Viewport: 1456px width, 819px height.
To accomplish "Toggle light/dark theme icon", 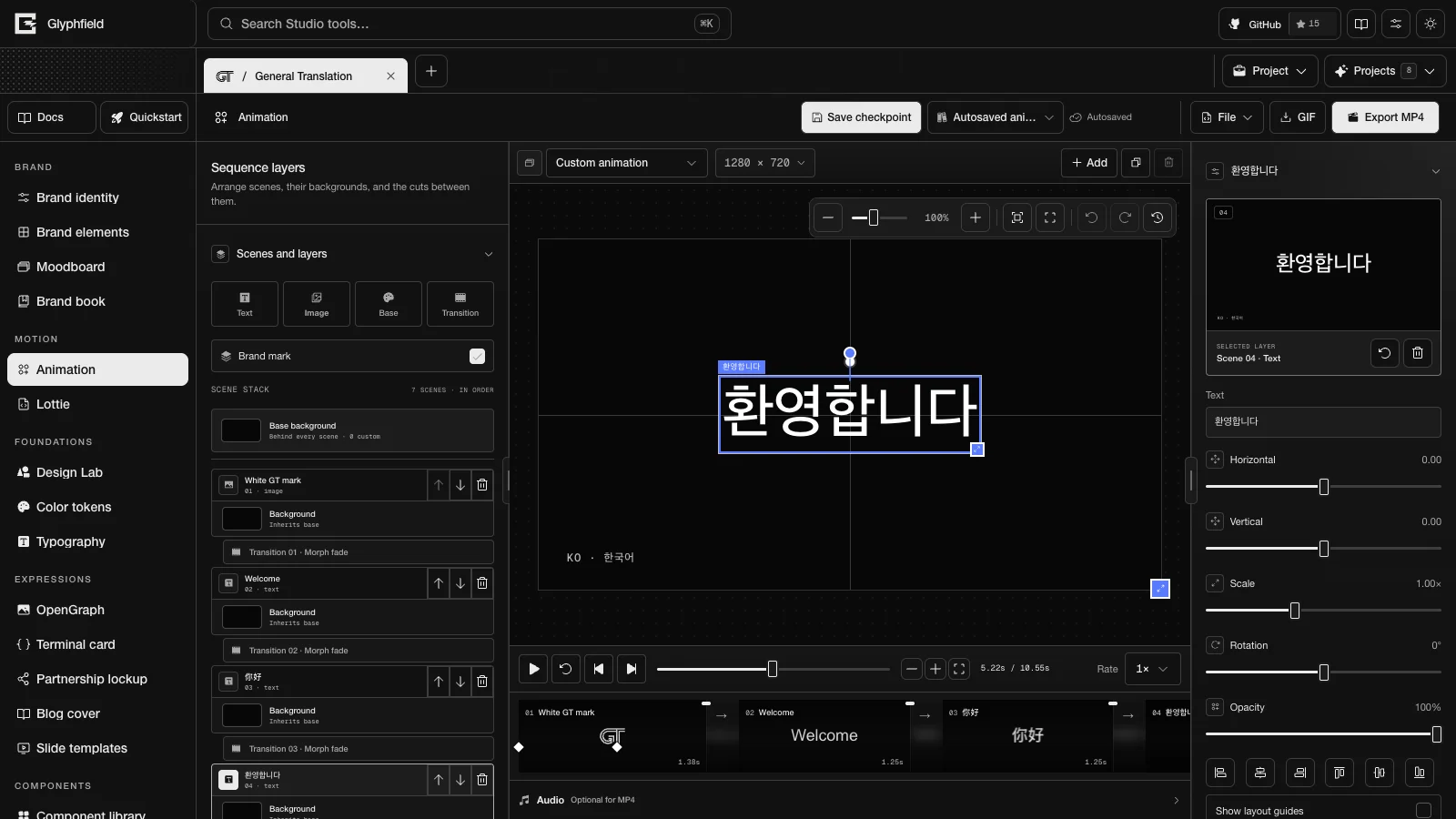I will pos(1431,24).
